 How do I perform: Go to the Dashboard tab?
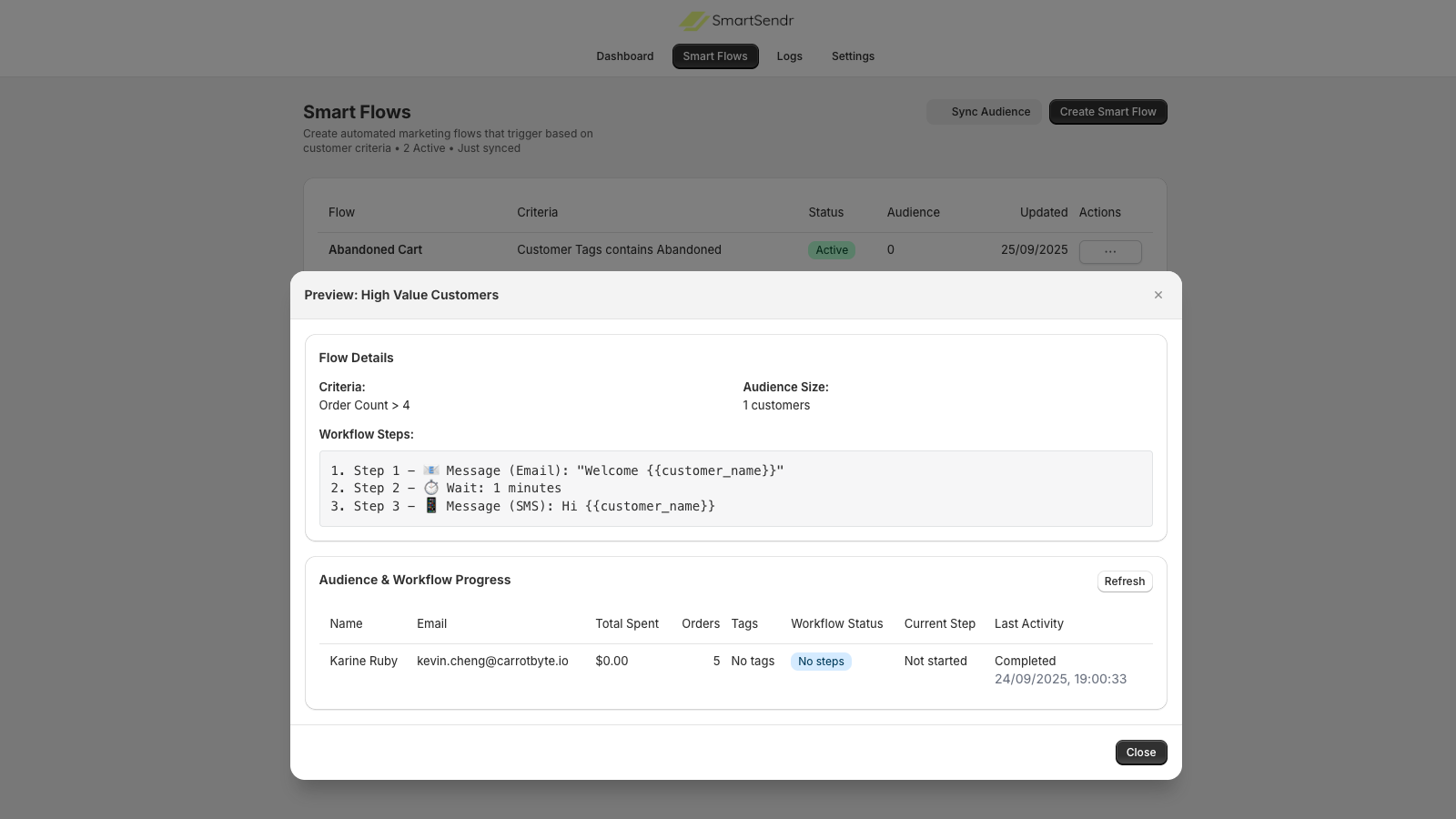(x=625, y=56)
